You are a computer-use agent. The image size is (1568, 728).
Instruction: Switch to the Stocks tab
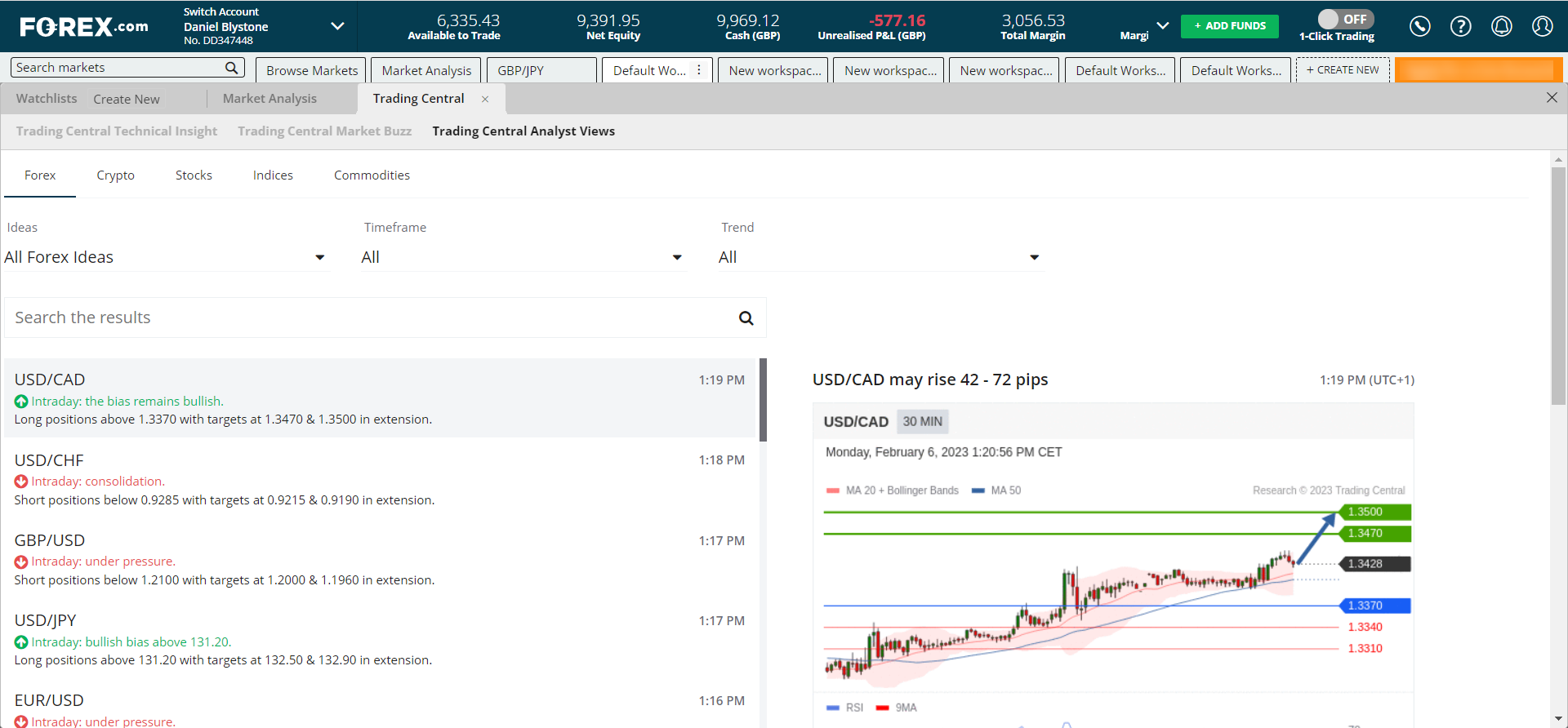click(194, 175)
